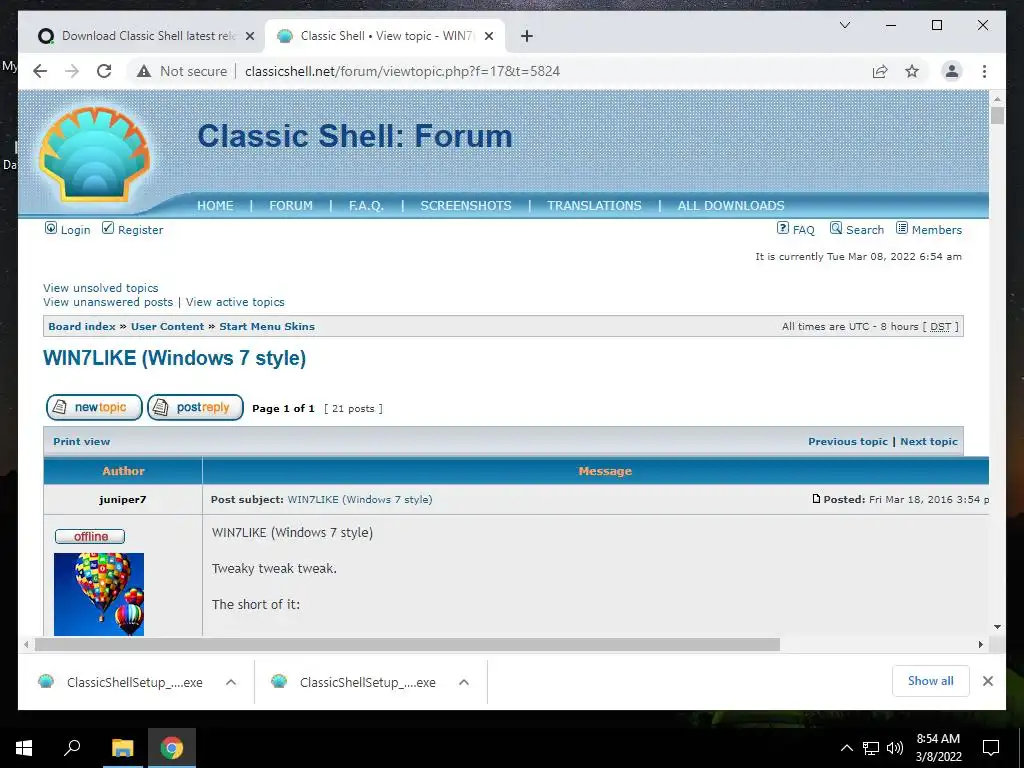Open the tab search chevron

pyautogui.click(x=844, y=25)
